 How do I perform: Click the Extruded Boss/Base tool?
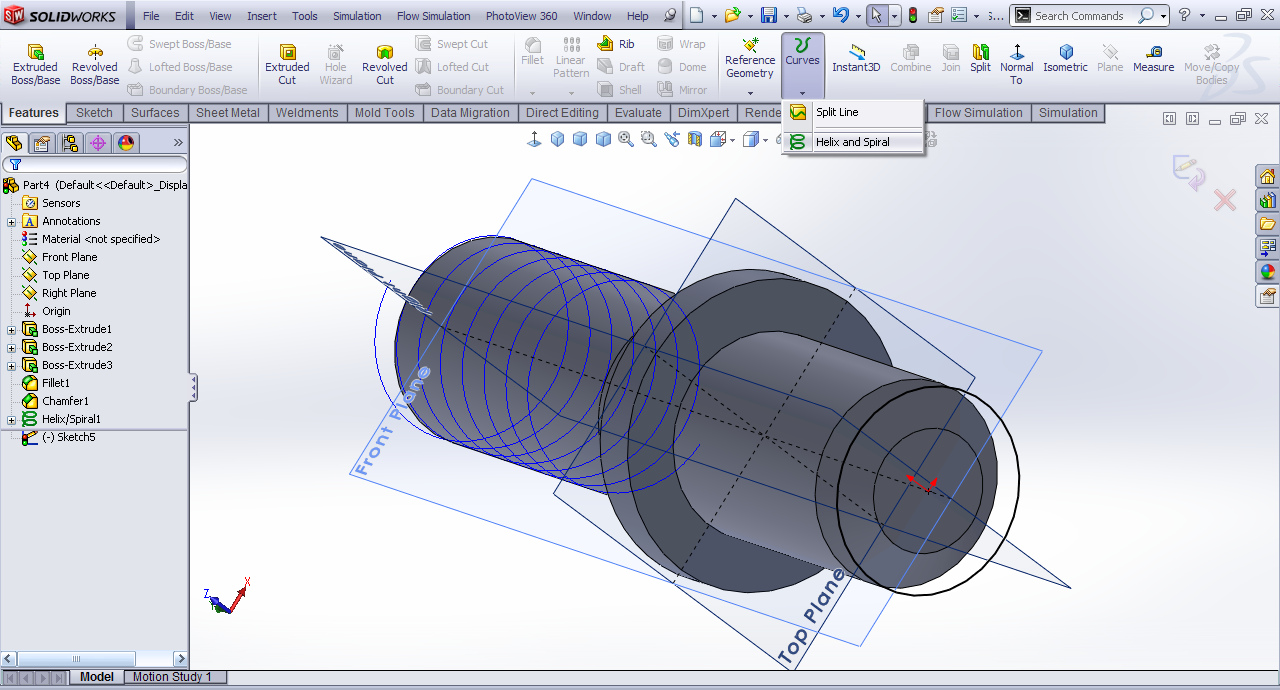[35, 64]
